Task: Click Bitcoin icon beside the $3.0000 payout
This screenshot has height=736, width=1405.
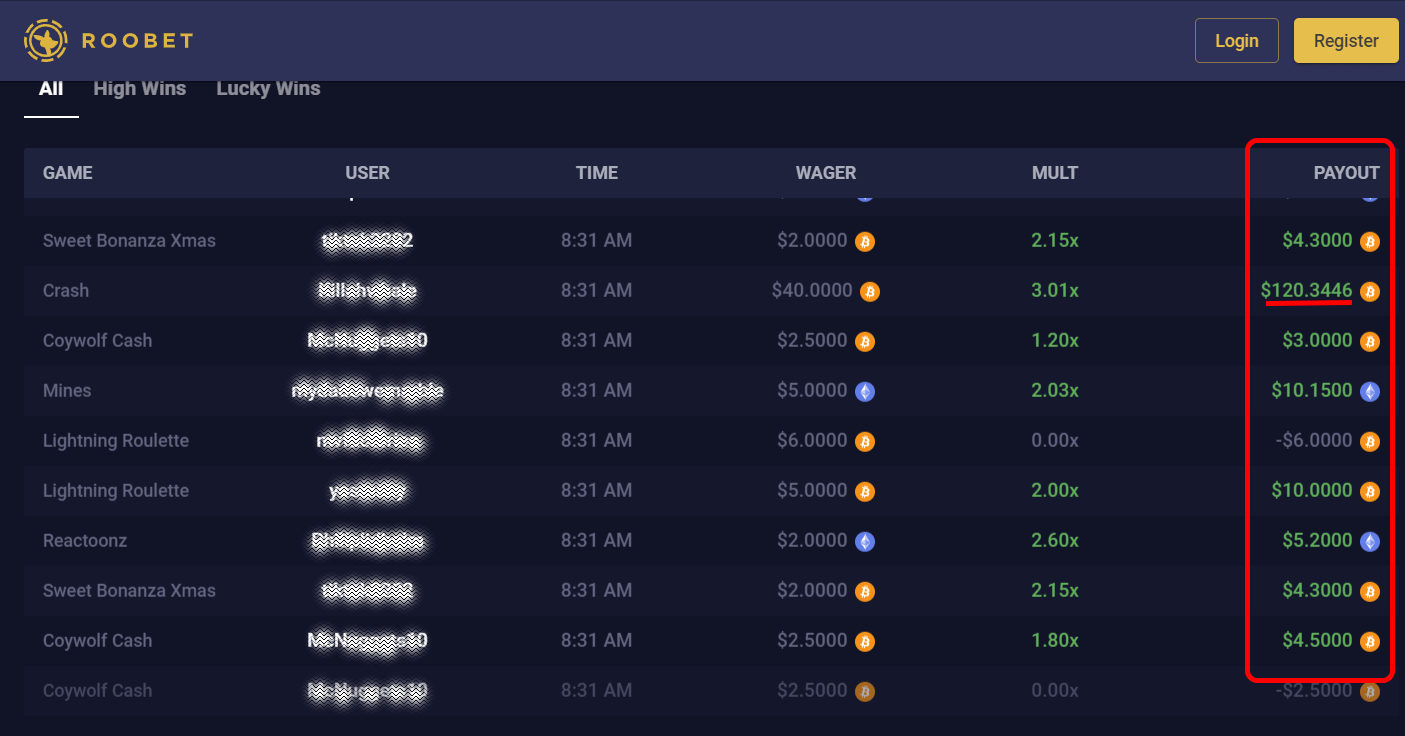Action: point(1370,341)
